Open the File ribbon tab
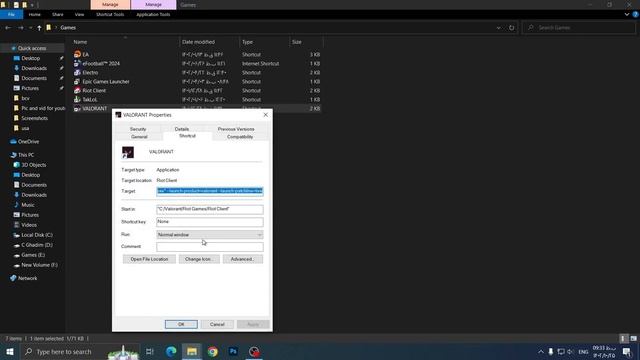Screen dimensions: 640x360 click(x=11, y=14)
